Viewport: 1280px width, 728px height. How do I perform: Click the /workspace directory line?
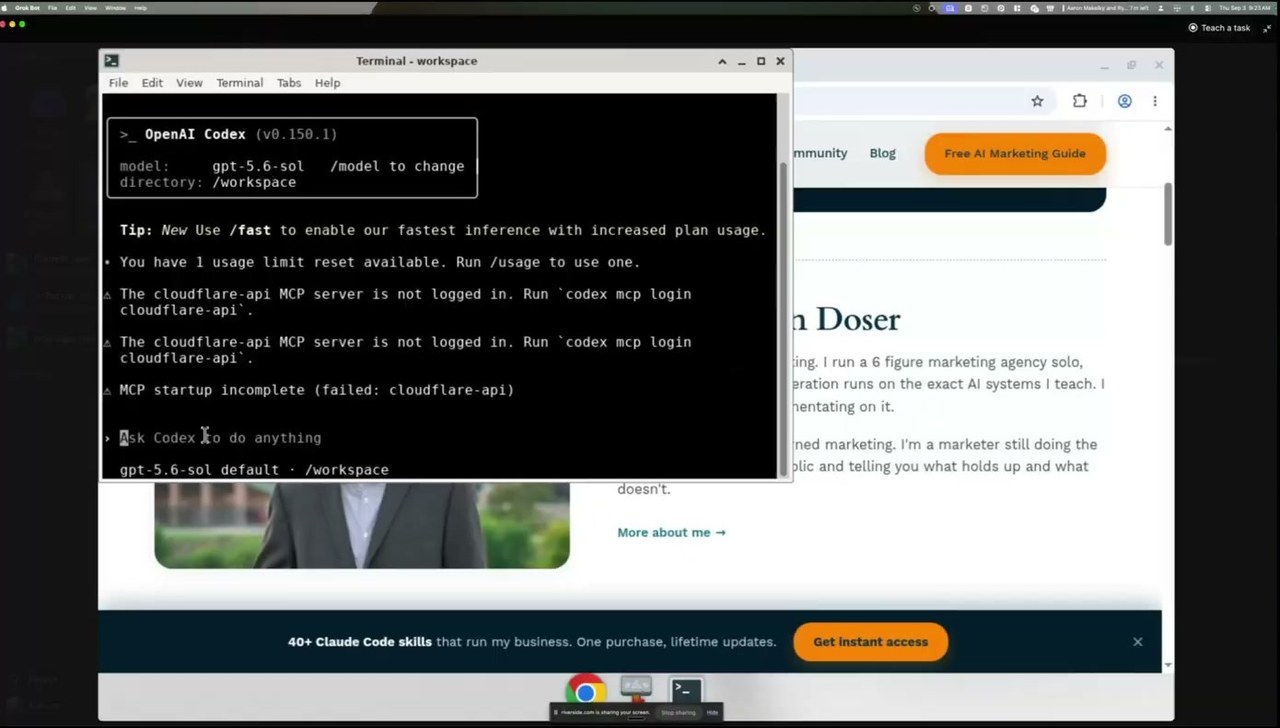[208, 182]
